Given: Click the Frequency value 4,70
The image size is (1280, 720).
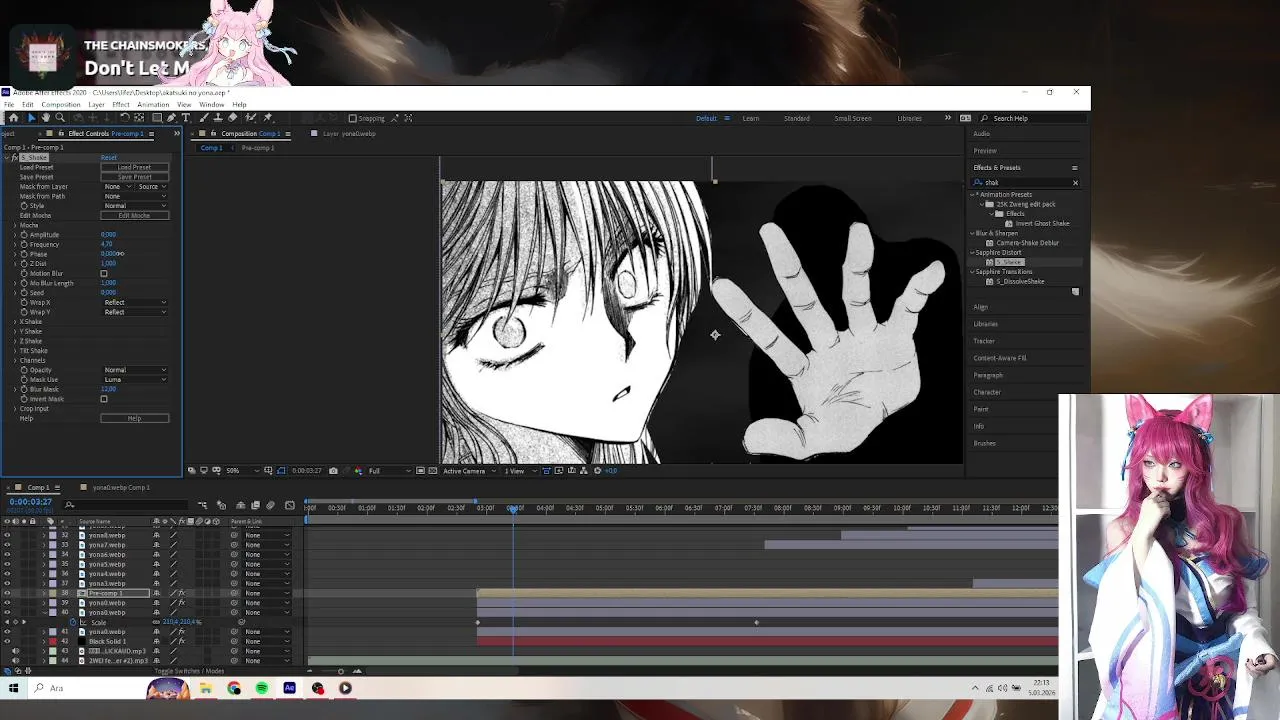Looking at the screenshot, I should pos(107,245).
